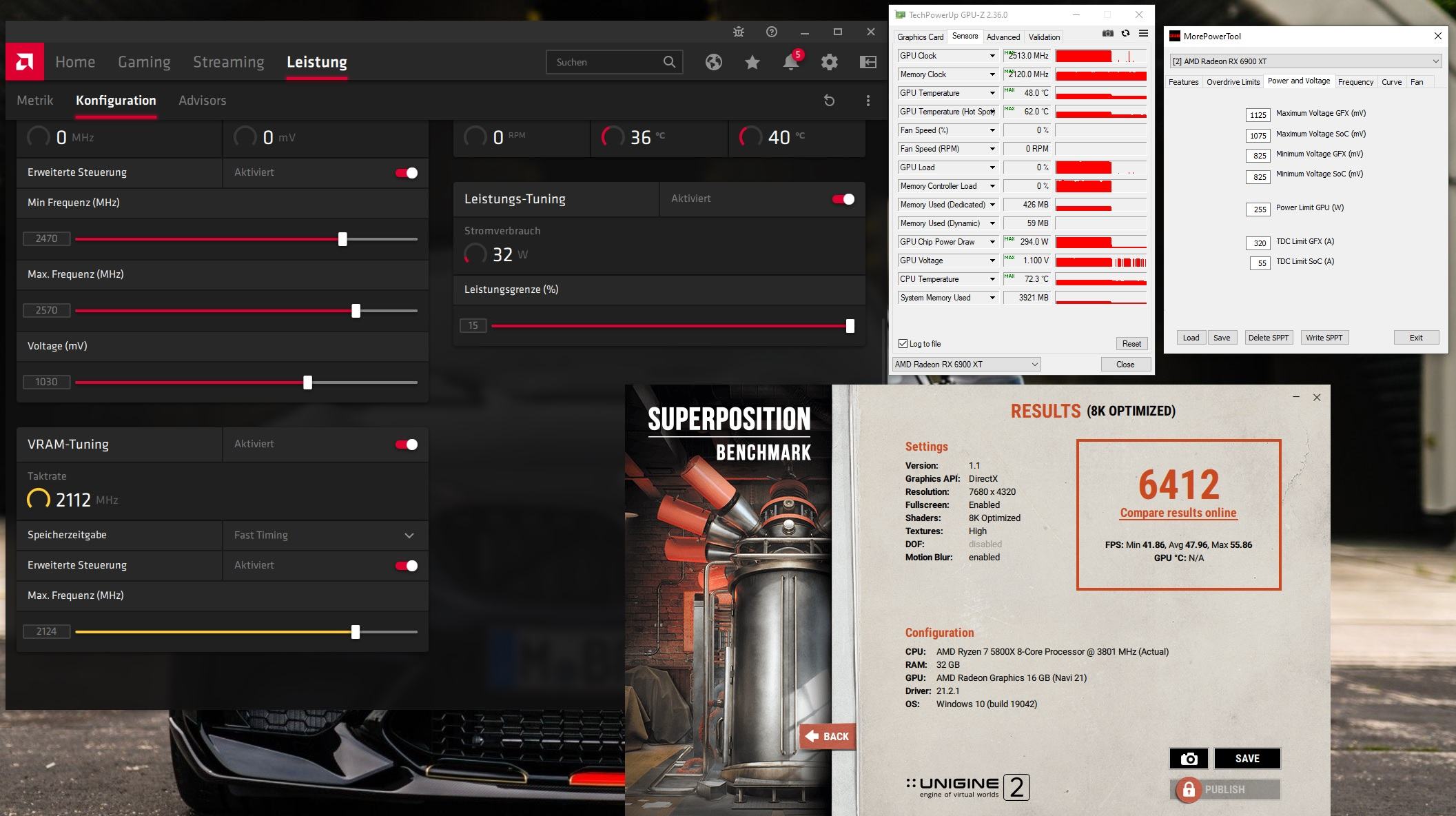The width and height of the screenshot is (1456, 816).
Task: Open Radeon settings gear icon
Action: [829, 62]
